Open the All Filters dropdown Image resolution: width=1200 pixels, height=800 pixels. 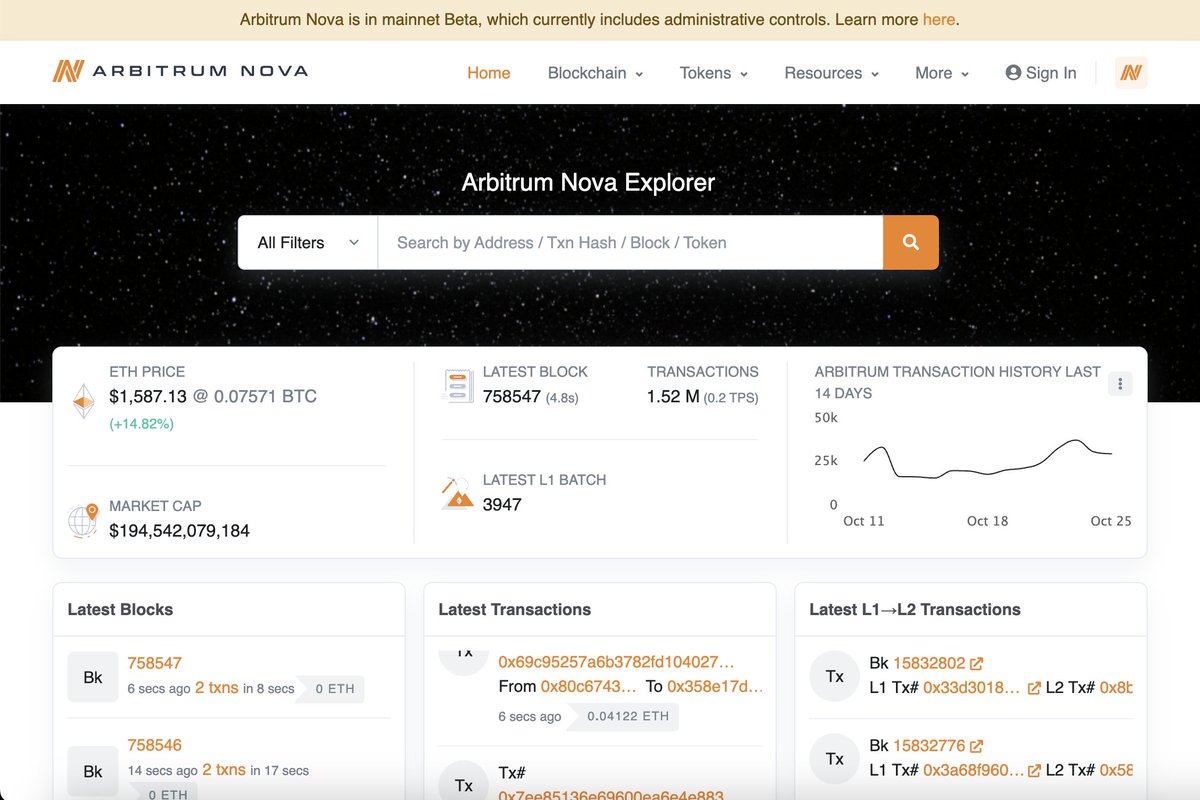click(308, 242)
